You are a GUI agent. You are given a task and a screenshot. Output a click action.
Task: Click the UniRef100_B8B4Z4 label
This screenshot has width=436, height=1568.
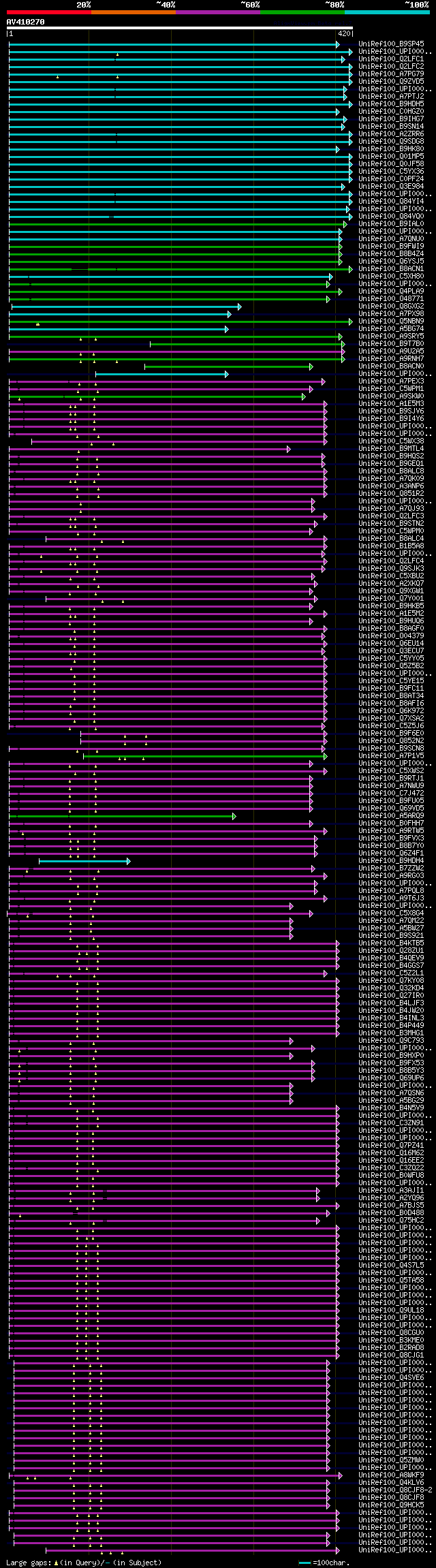click(x=392, y=254)
